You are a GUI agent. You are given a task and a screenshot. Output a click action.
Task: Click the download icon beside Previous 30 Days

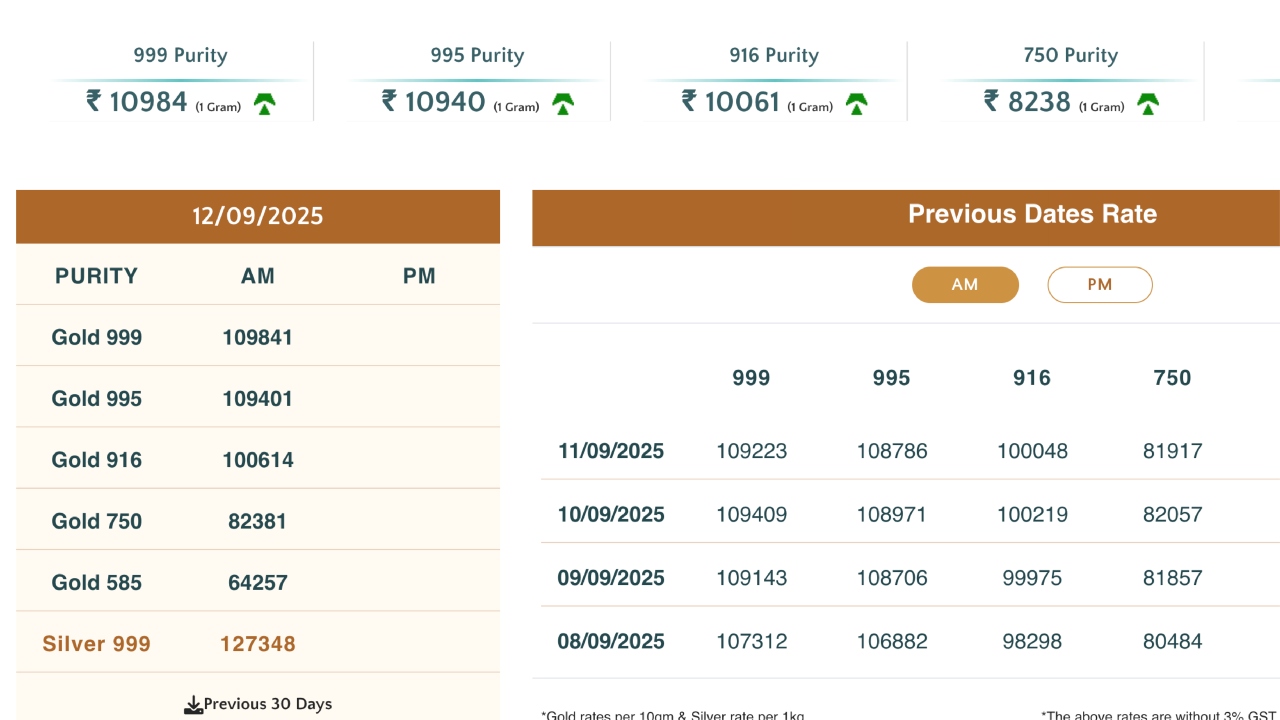click(x=193, y=706)
